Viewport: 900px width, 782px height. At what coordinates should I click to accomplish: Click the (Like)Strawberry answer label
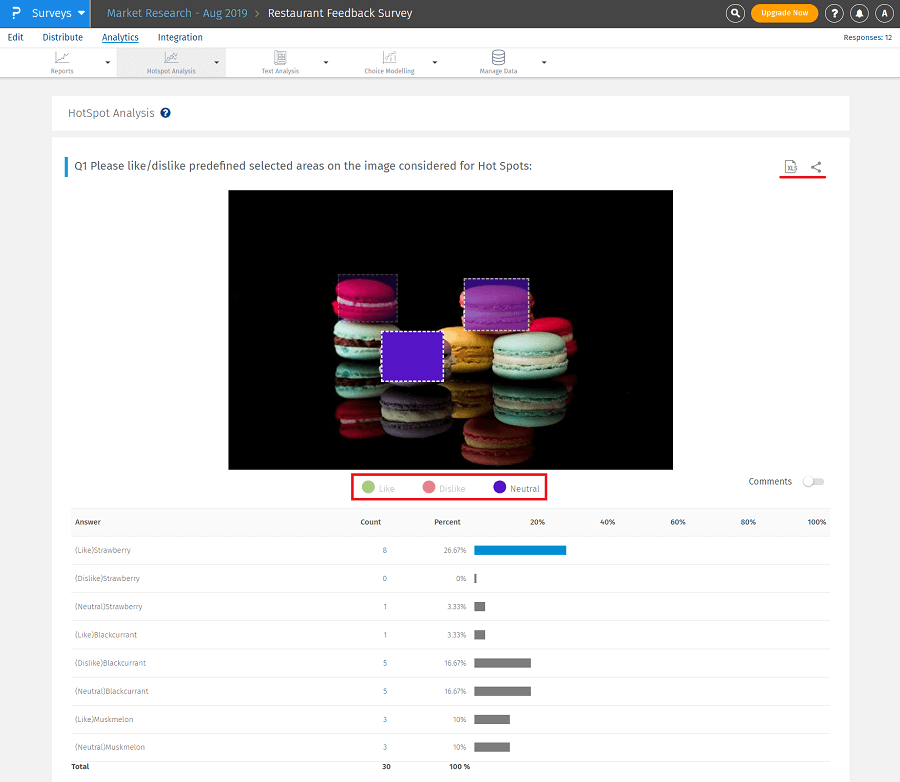103,550
